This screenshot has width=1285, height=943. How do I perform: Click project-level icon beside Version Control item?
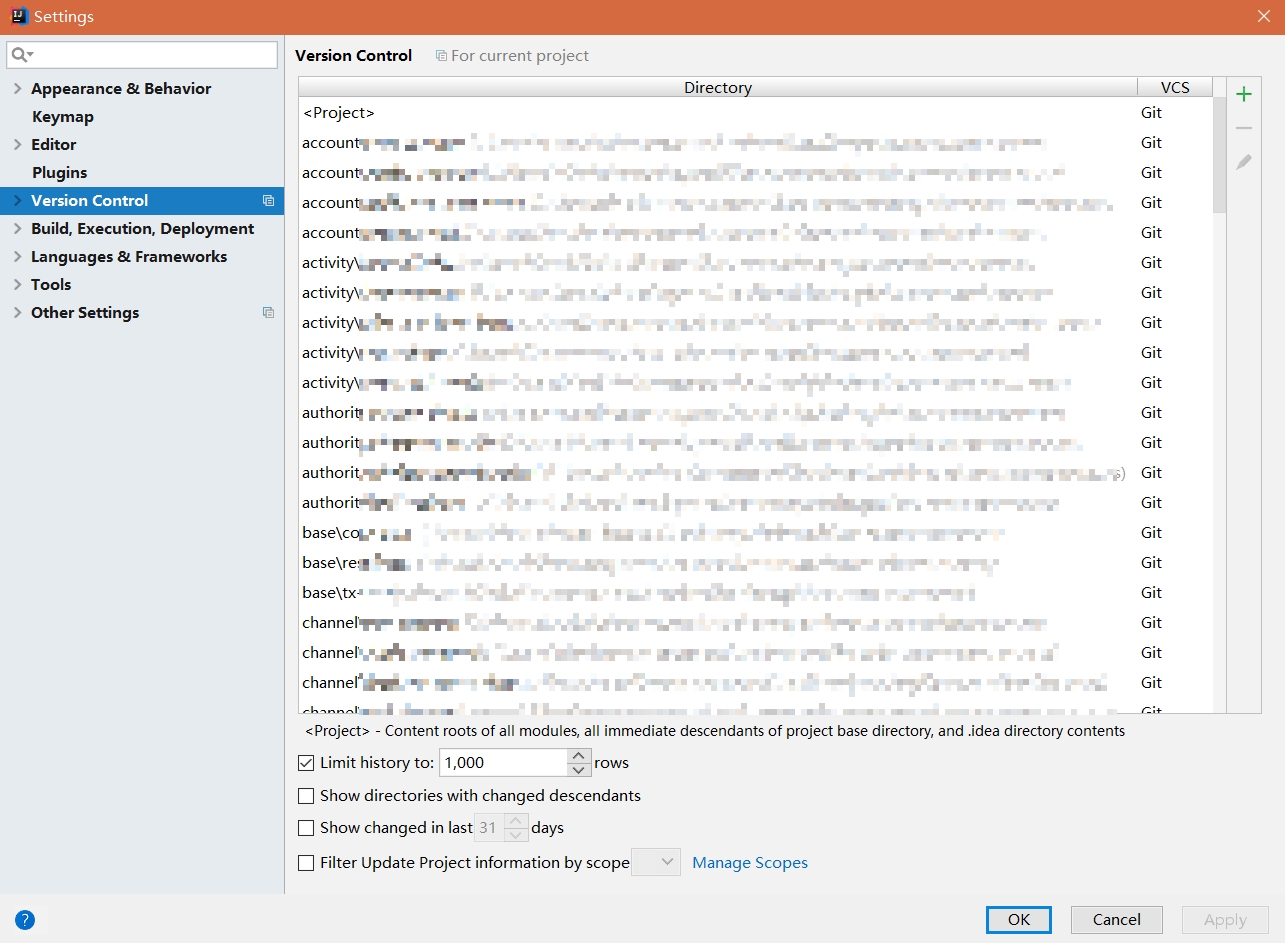tap(268, 201)
